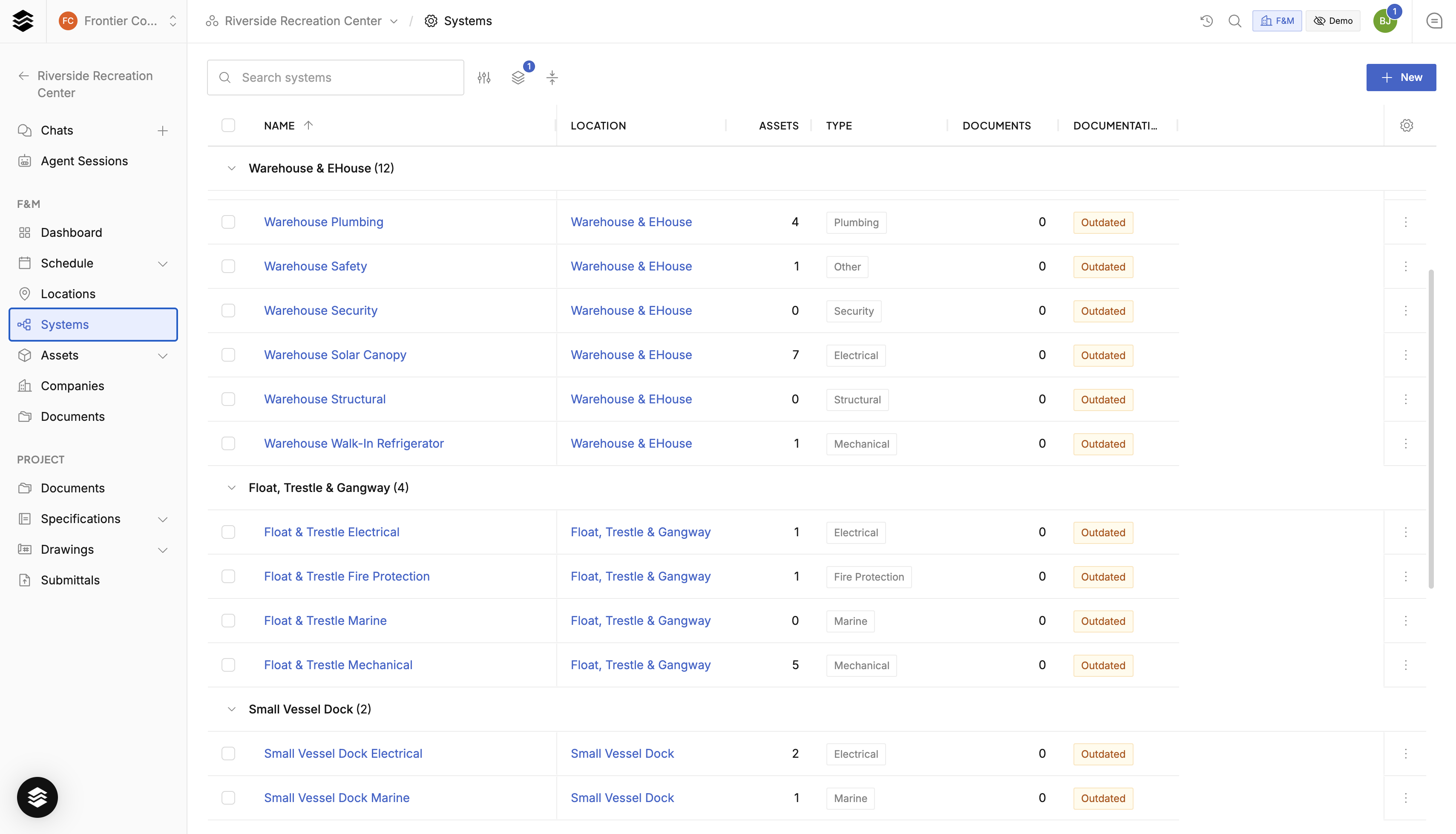This screenshot has width=1456, height=834.
Task: Click the F&M mode button
Action: click(1277, 21)
